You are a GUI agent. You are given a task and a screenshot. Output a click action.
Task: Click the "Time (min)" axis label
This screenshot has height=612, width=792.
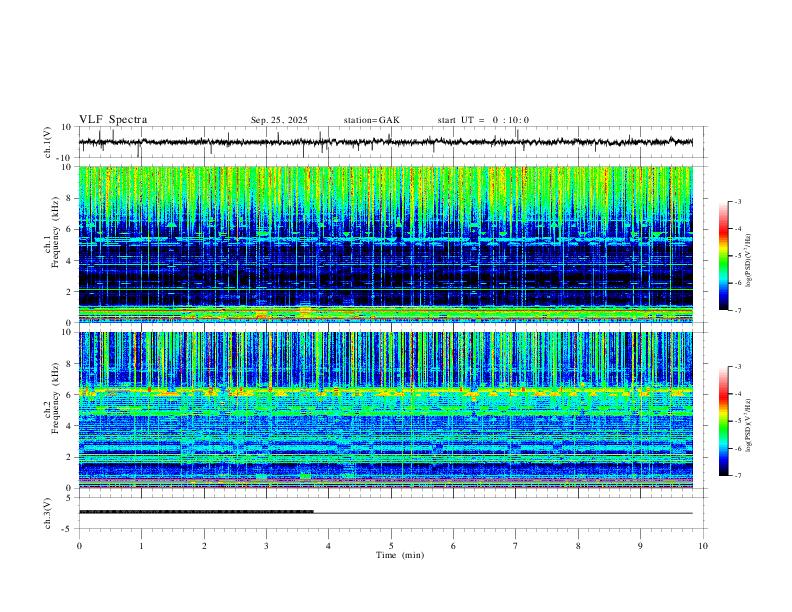(x=400, y=555)
